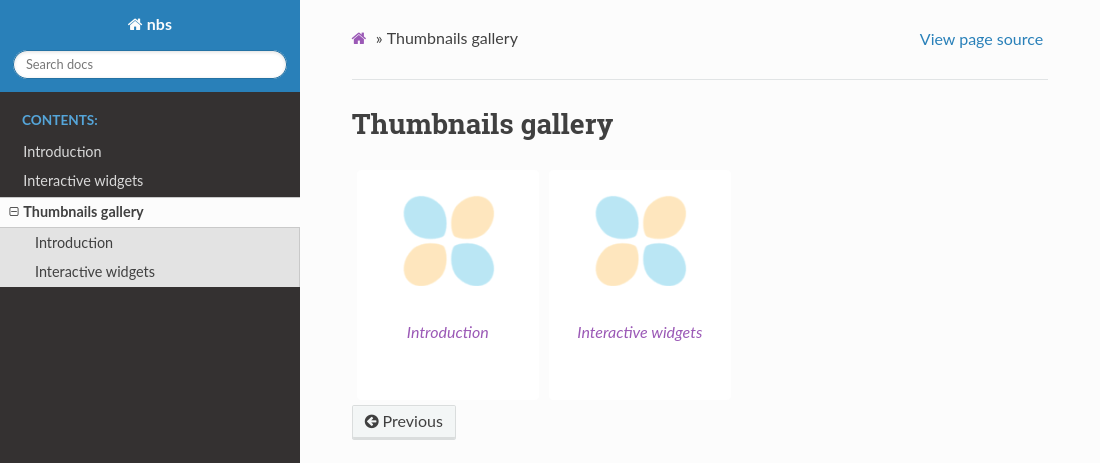Viewport: 1100px width, 463px height.
Task: Open nested Introduction under Thumbnails gallery
Action: click(73, 243)
